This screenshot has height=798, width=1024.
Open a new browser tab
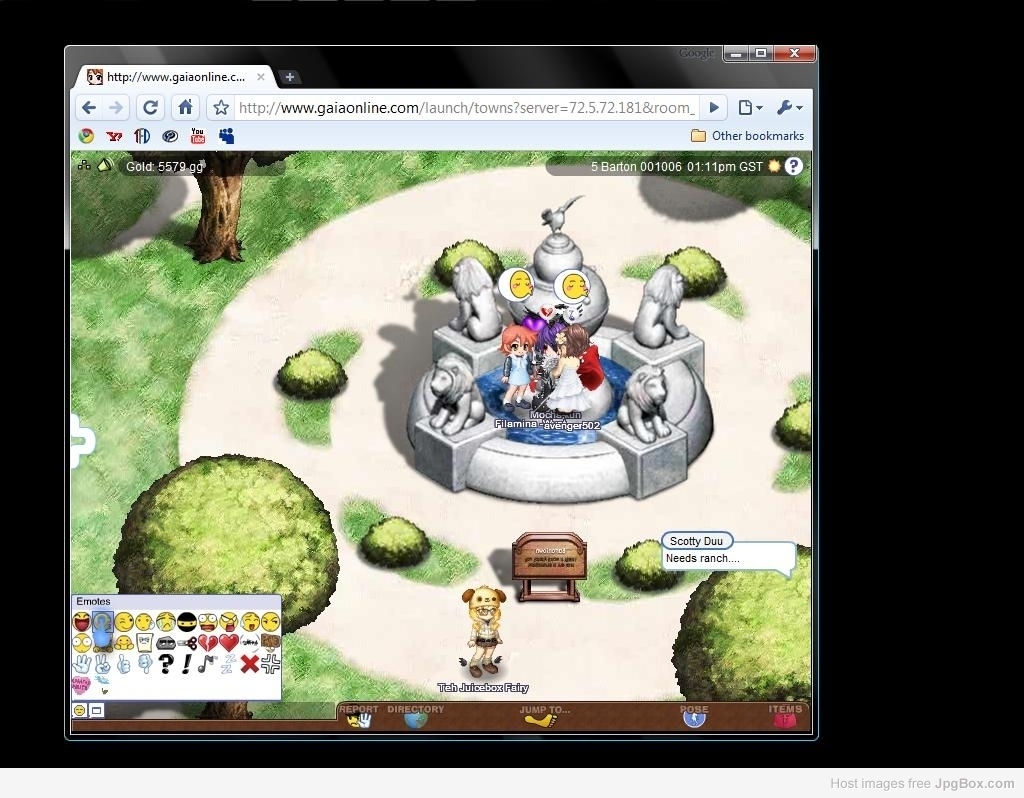pyautogui.click(x=289, y=77)
